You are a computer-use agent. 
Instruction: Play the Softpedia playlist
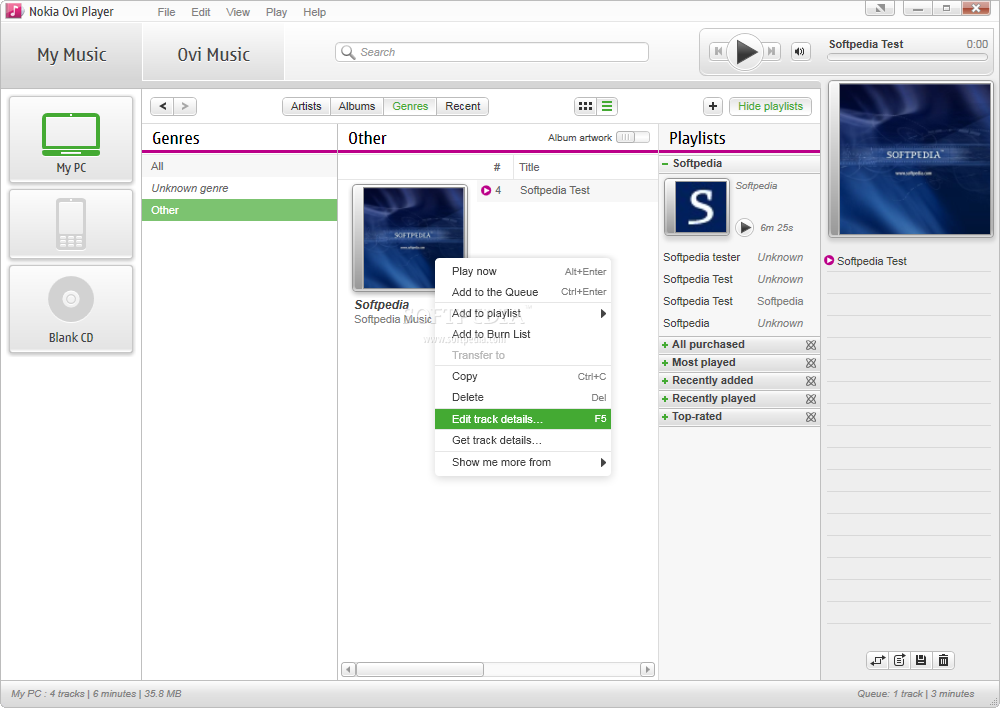point(744,227)
